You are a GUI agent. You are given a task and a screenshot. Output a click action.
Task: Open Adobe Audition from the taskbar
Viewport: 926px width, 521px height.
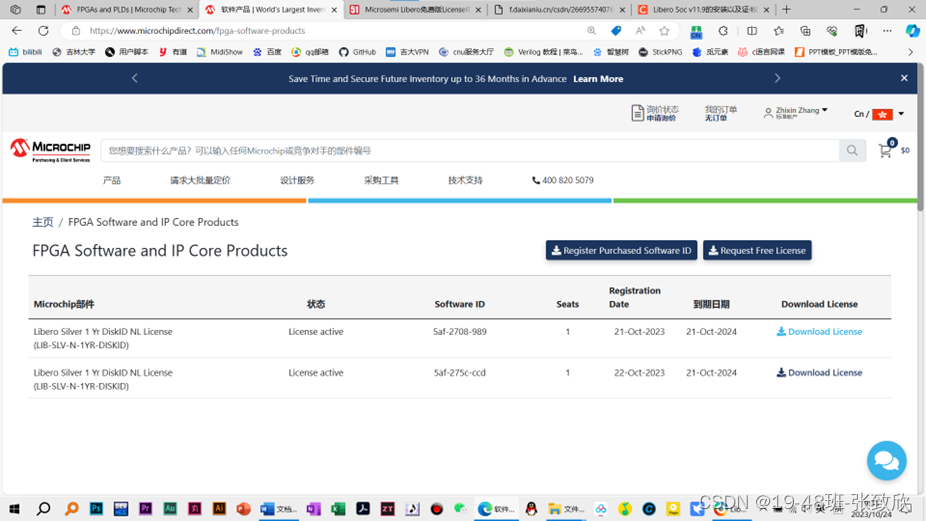170,509
